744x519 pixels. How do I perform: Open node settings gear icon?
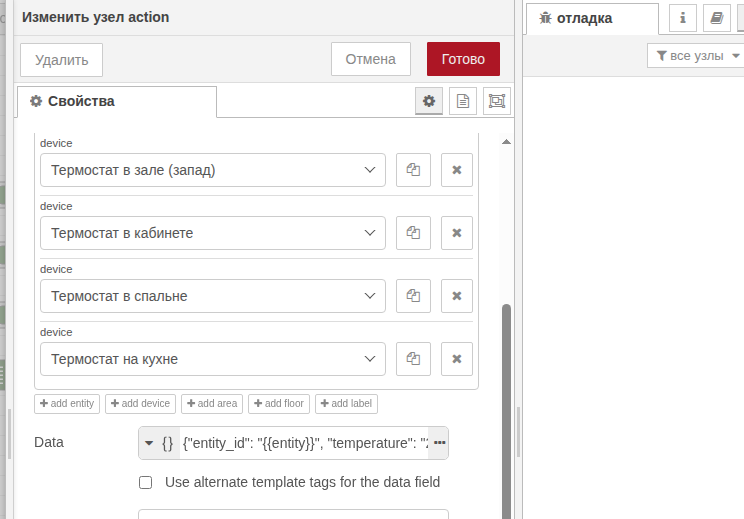pyautogui.click(x=429, y=101)
